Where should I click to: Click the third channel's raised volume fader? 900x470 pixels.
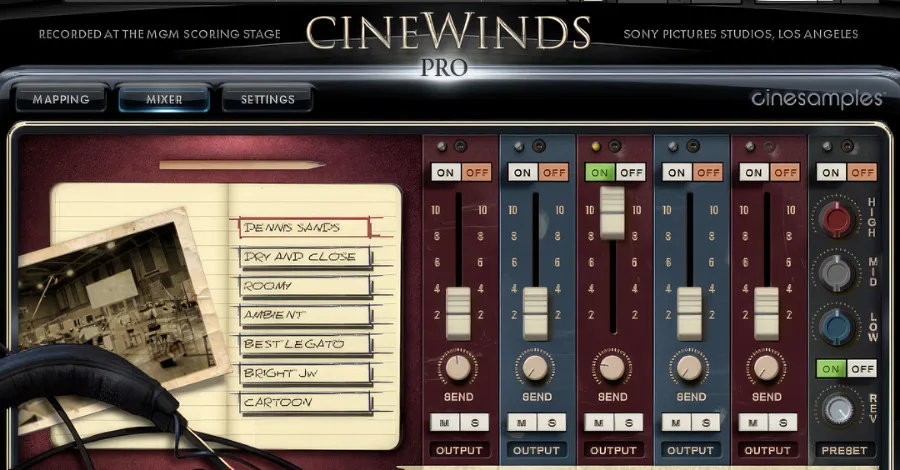612,213
